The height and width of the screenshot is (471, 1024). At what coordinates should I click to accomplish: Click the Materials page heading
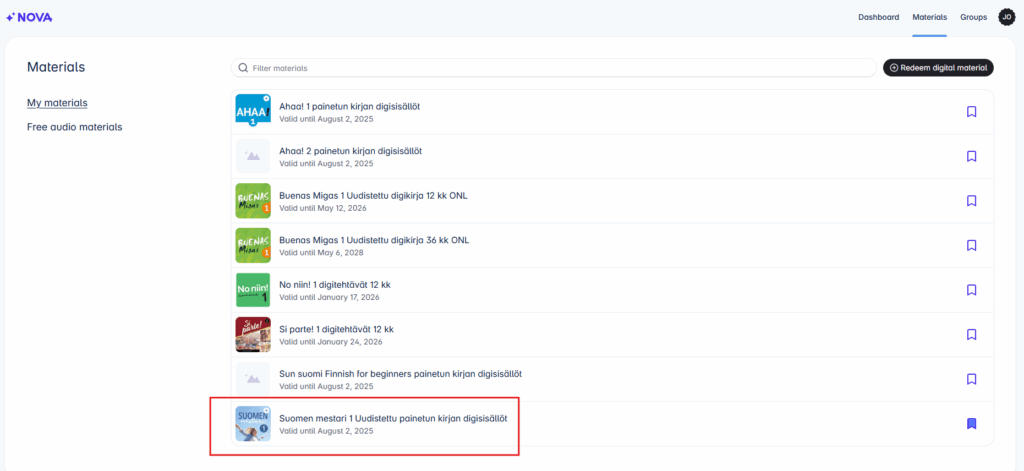(x=56, y=67)
